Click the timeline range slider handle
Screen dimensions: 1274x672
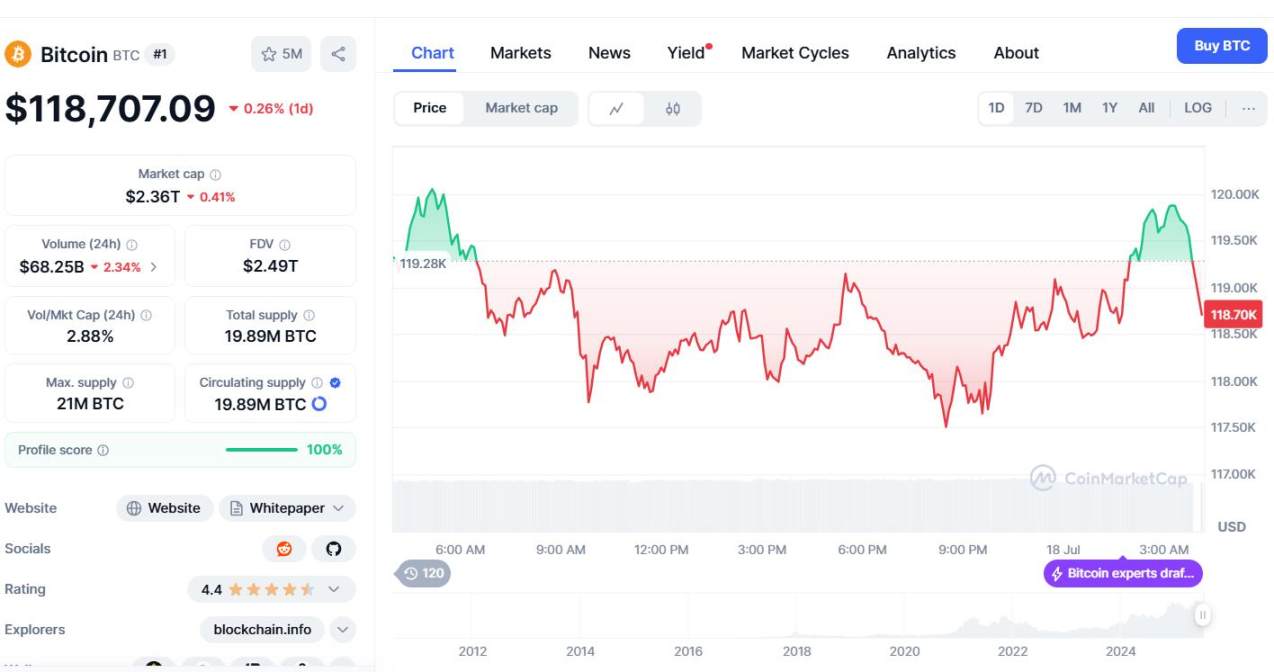pos(1203,616)
